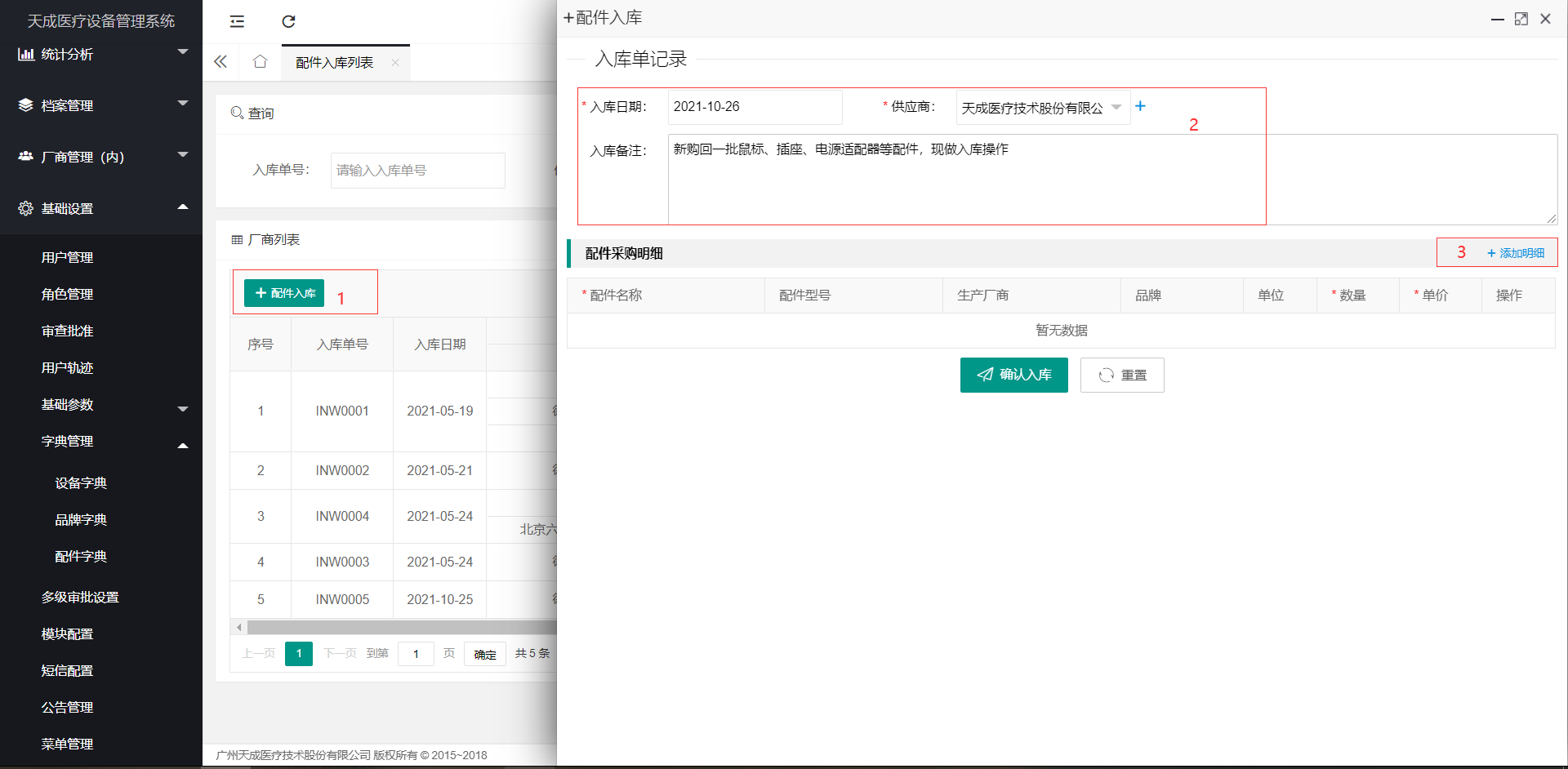Viewport: 1568px width, 769px height.
Task: Collapse 基础设置 sidebar menu
Action: pyautogui.click(x=101, y=208)
